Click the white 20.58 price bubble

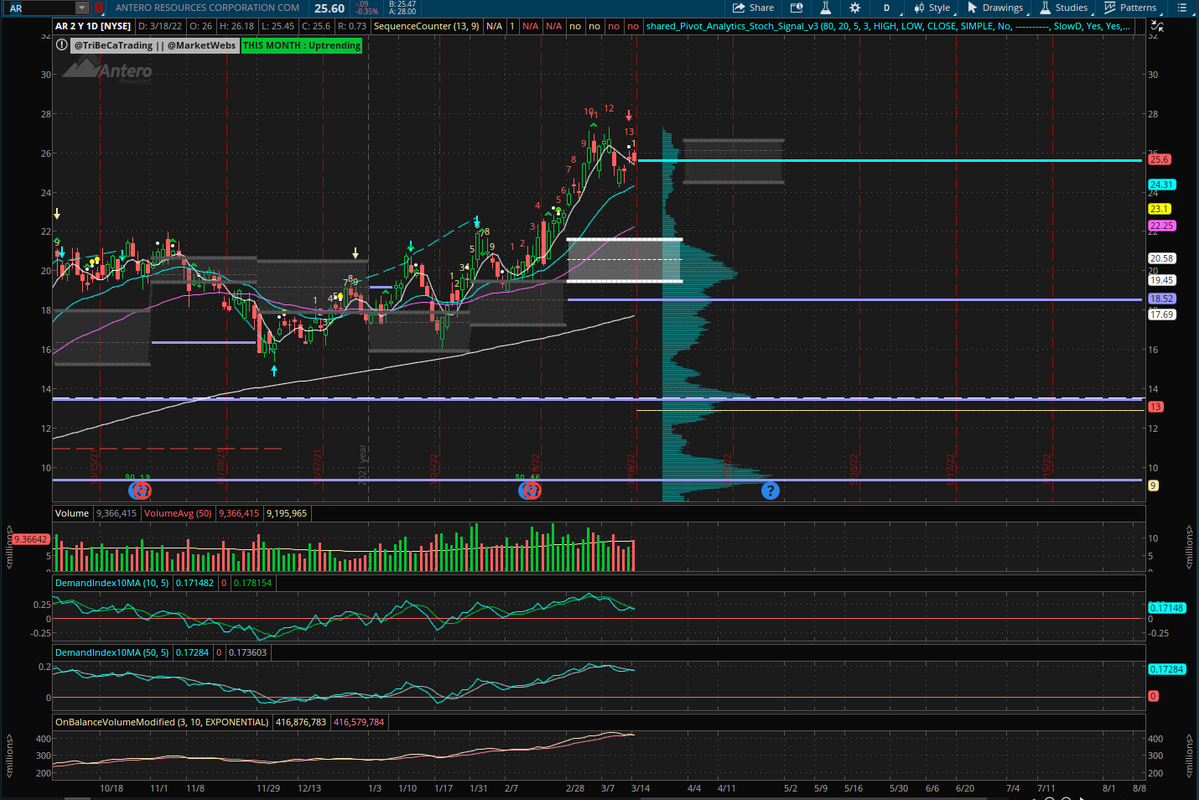click(1162, 259)
